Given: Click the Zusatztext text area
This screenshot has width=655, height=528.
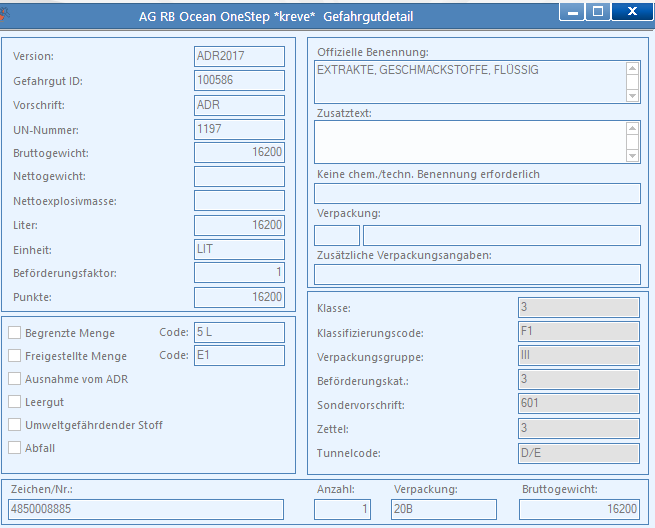Looking at the screenshot, I should click(x=470, y=142).
